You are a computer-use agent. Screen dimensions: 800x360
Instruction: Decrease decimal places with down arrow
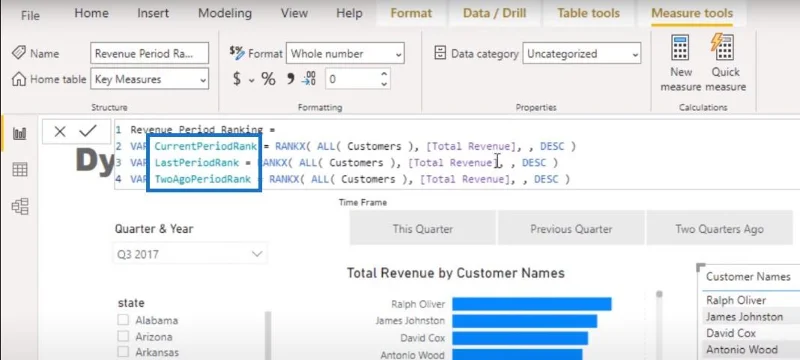(x=384, y=84)
